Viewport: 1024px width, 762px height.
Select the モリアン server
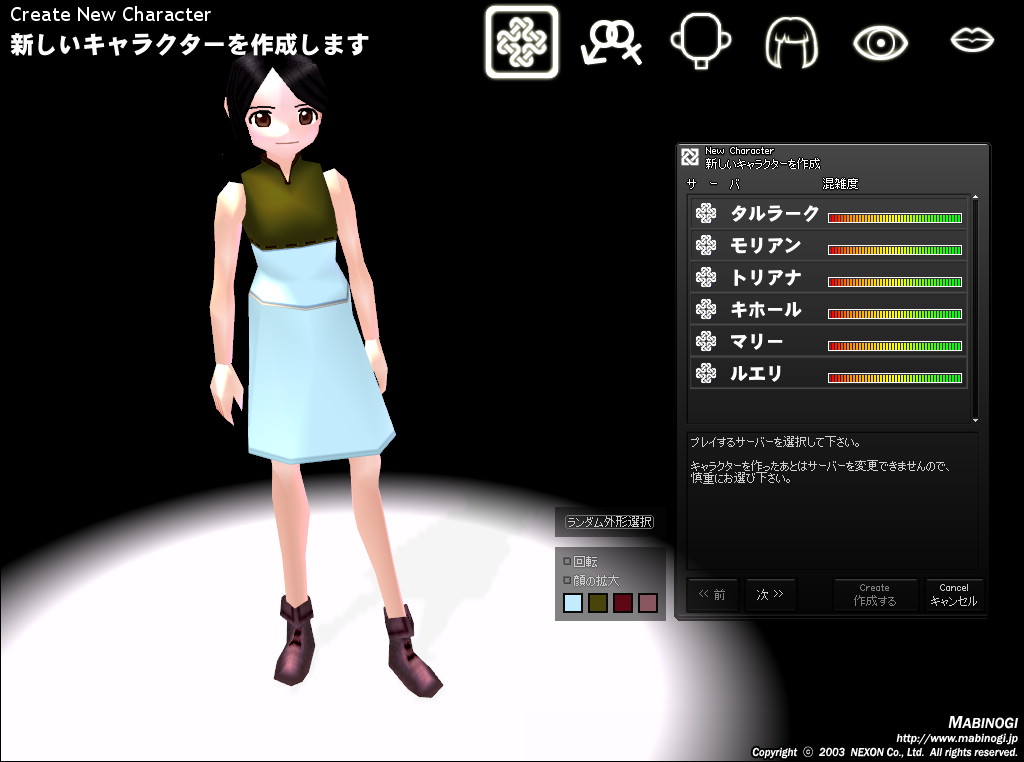829,246
